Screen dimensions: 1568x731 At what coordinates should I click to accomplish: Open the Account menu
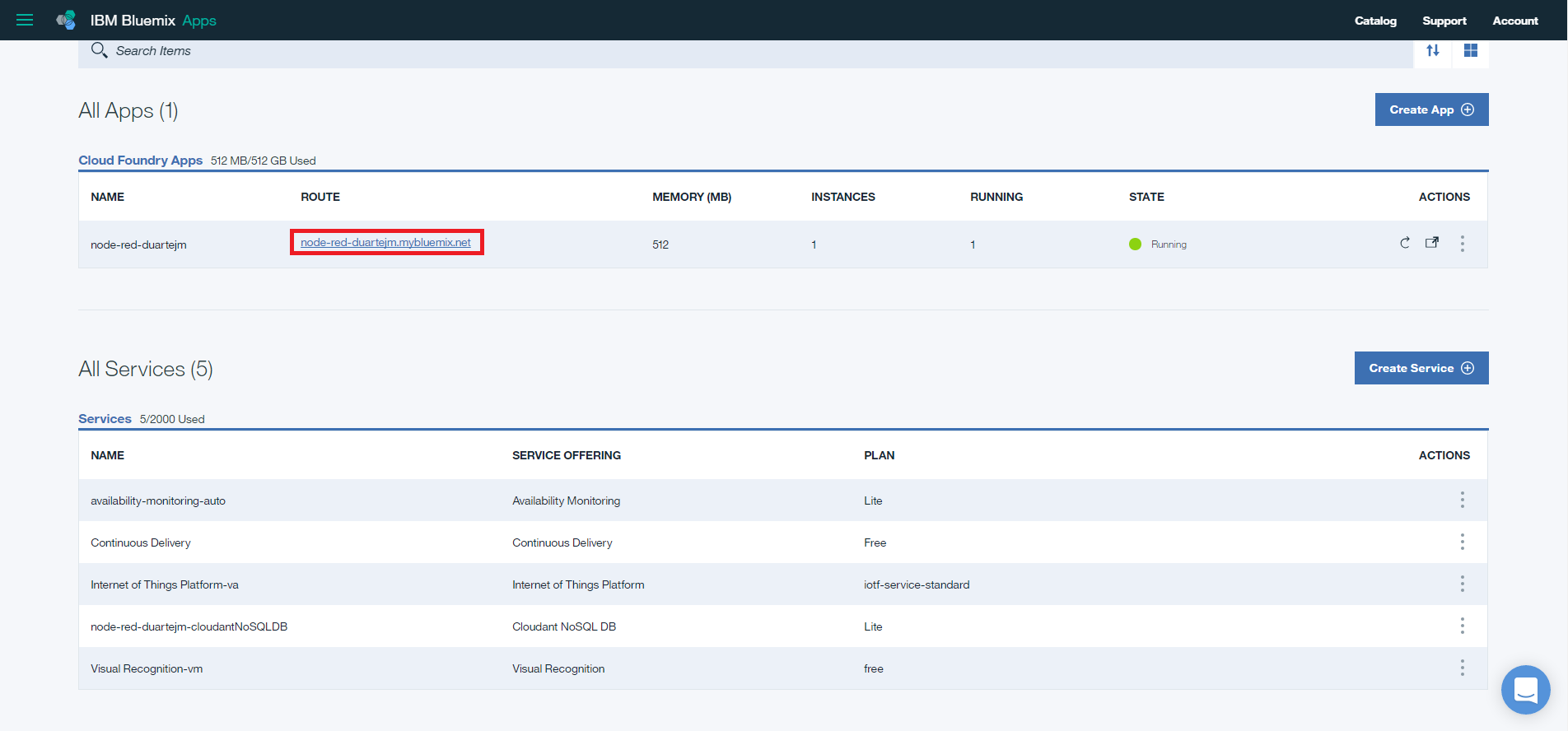[1515, 21]
